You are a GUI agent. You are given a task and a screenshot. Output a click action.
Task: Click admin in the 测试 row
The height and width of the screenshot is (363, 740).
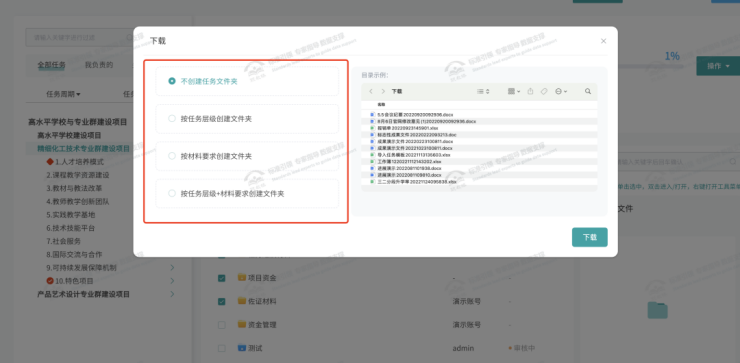(463, 348)
